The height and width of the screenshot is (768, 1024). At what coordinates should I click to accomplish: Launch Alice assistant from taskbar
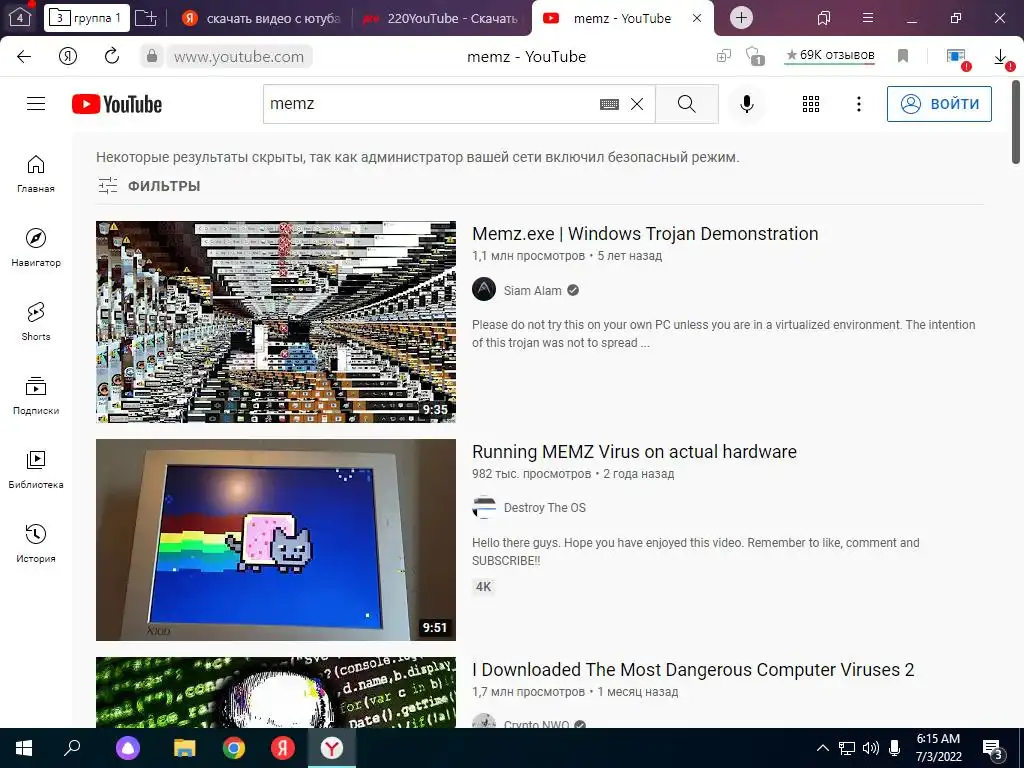pyautogui.click(x=128, y=748)
